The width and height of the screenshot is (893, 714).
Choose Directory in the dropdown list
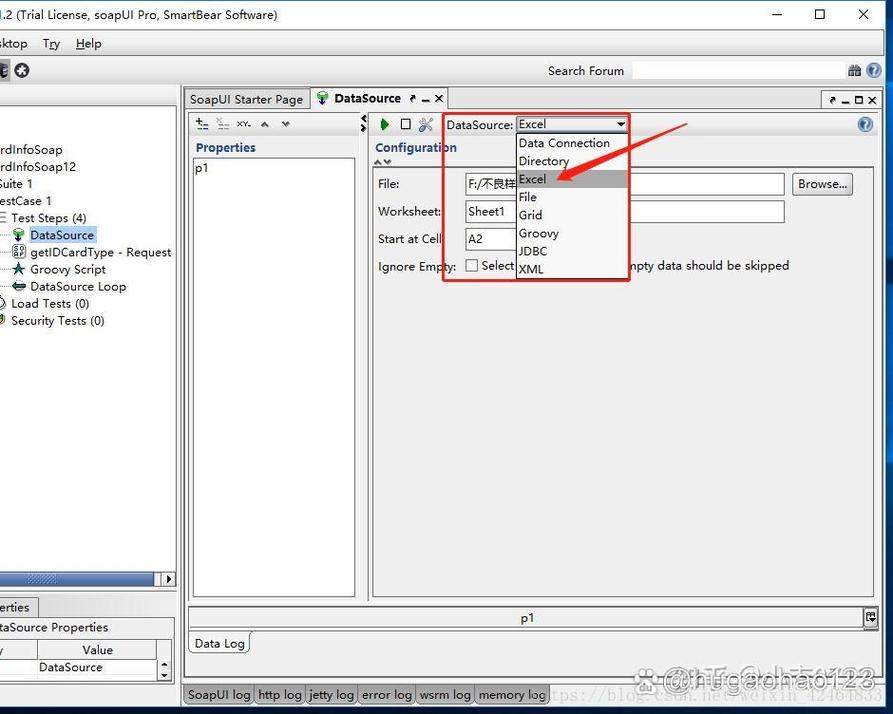[572, 161]
